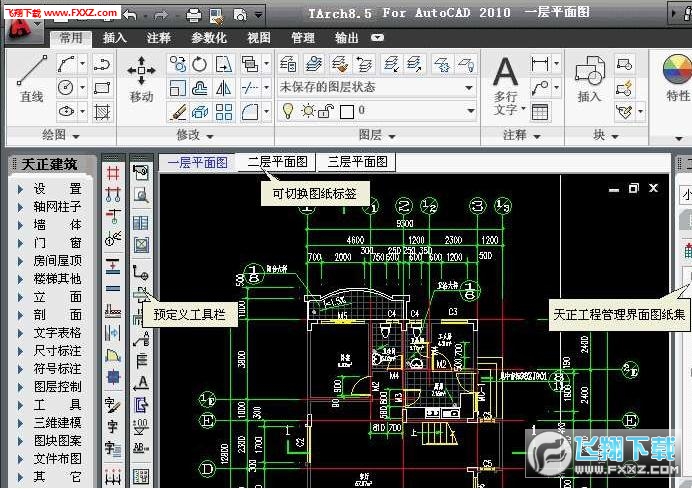Expand the Layer (图层) panel arrow

click(392, 136)
